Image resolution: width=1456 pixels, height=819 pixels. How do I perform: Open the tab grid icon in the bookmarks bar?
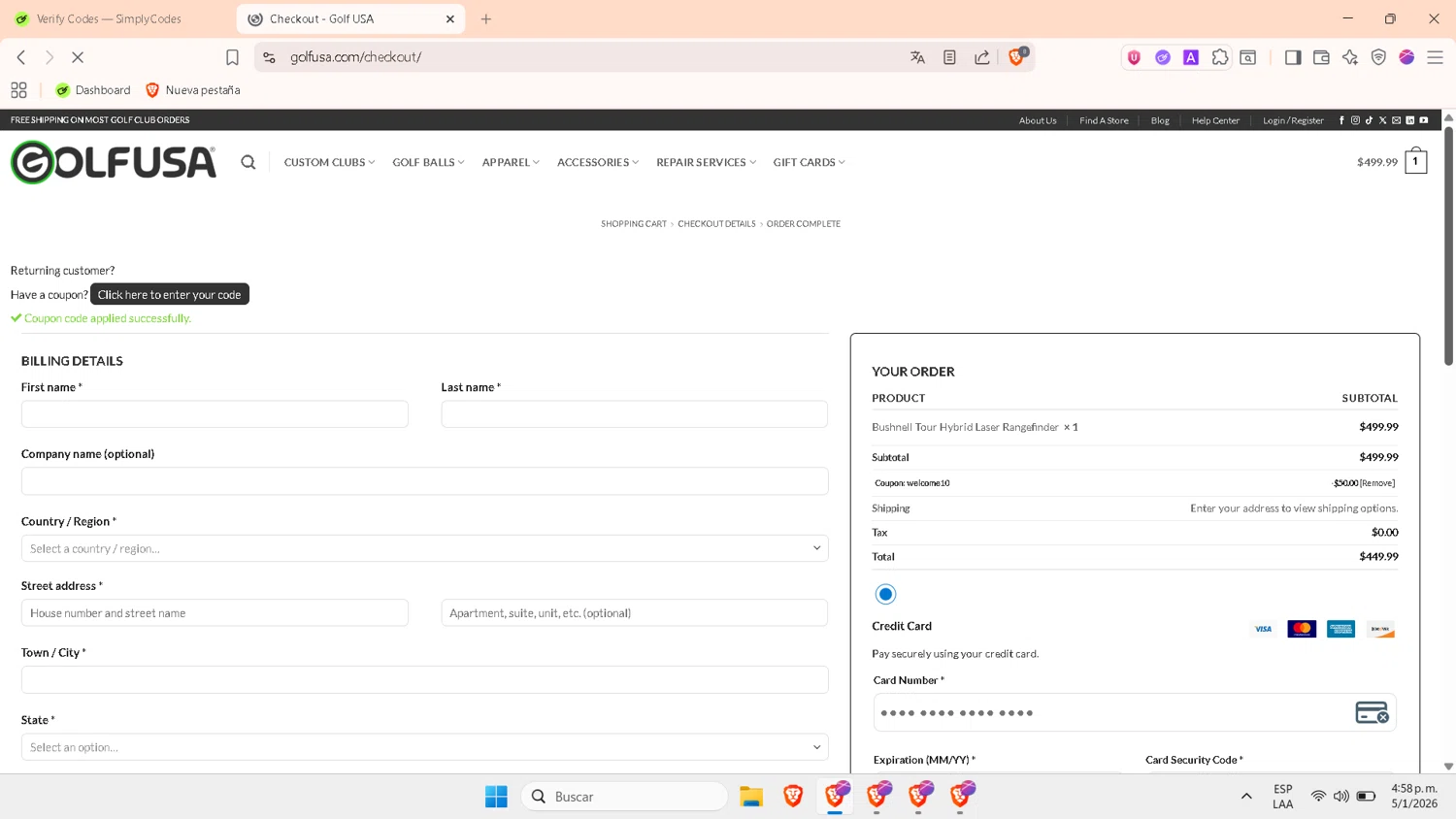click(x=18, y=90)
